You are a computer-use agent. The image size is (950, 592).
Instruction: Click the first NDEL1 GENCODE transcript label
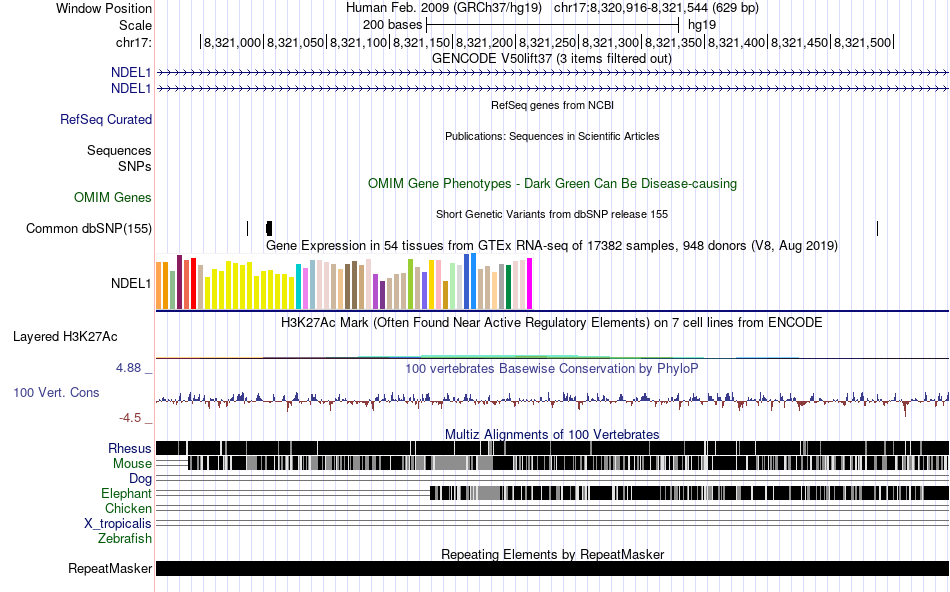point(131,73)
